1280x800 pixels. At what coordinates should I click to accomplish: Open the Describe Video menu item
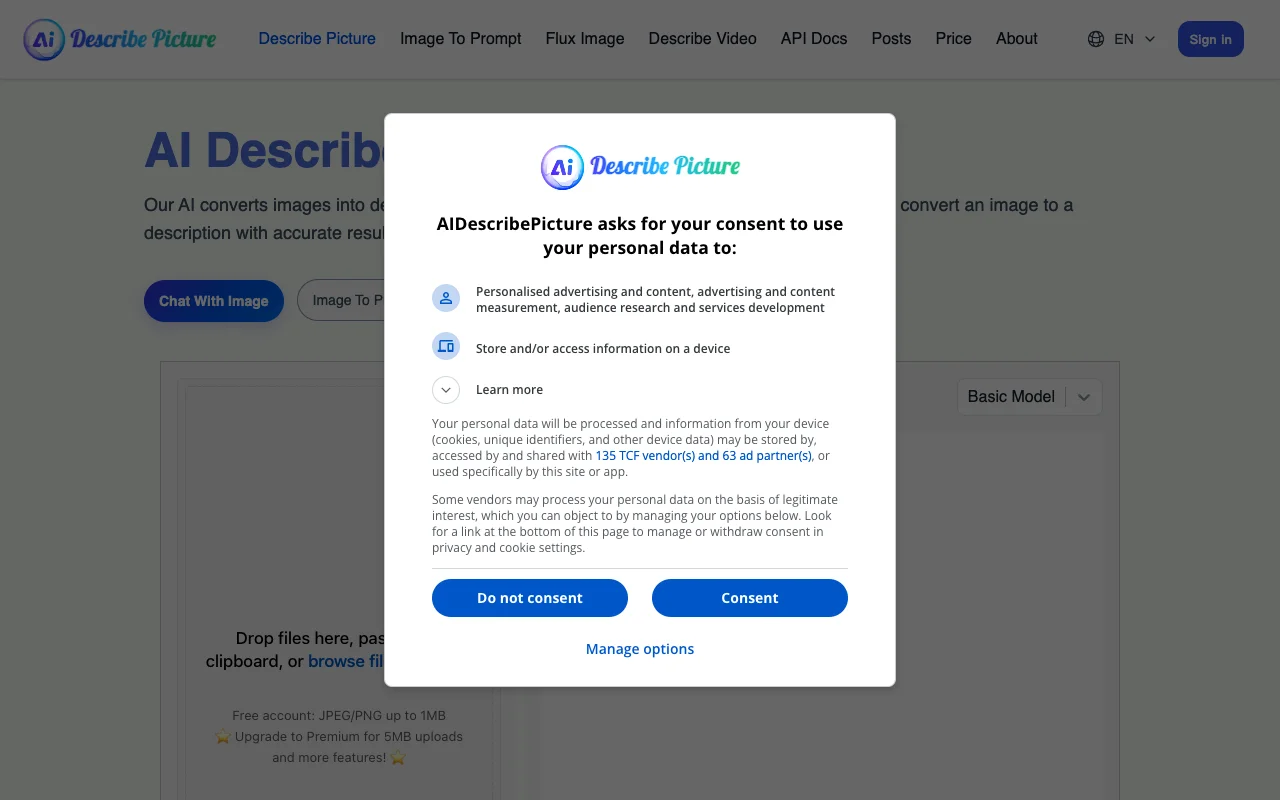(x=702, y=39)
